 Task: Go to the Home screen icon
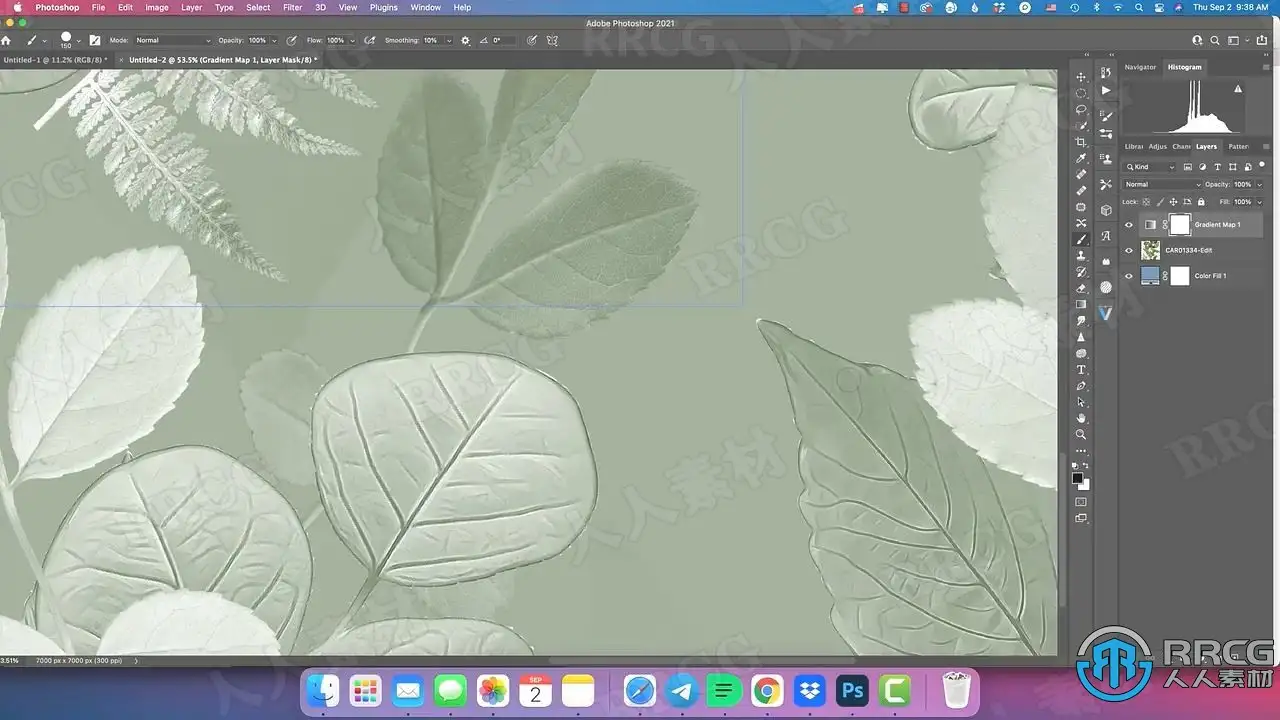pos(6,40)
